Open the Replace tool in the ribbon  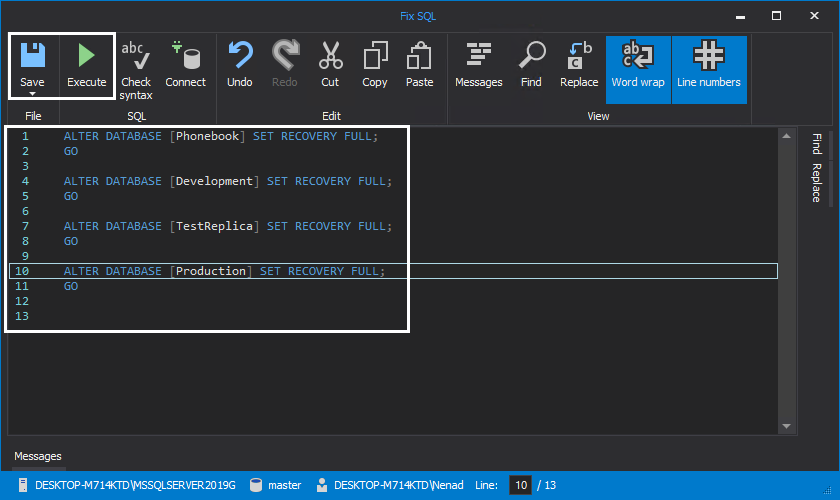tap(579, 65)
